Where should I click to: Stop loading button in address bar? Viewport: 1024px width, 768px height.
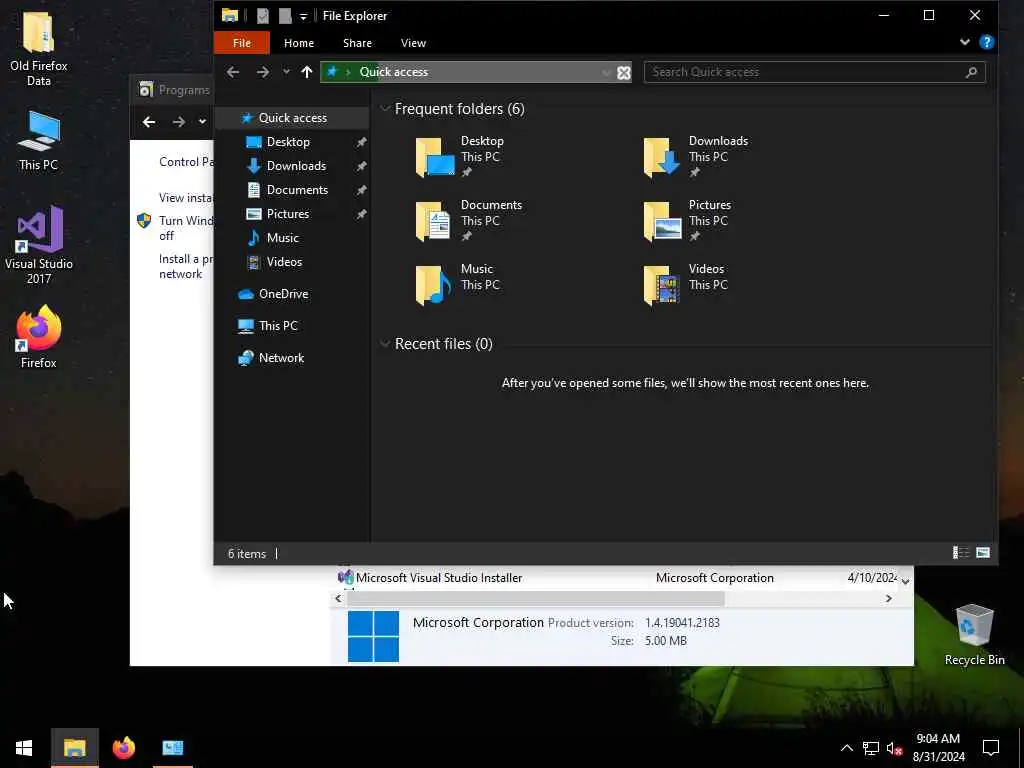coord(624,72)
